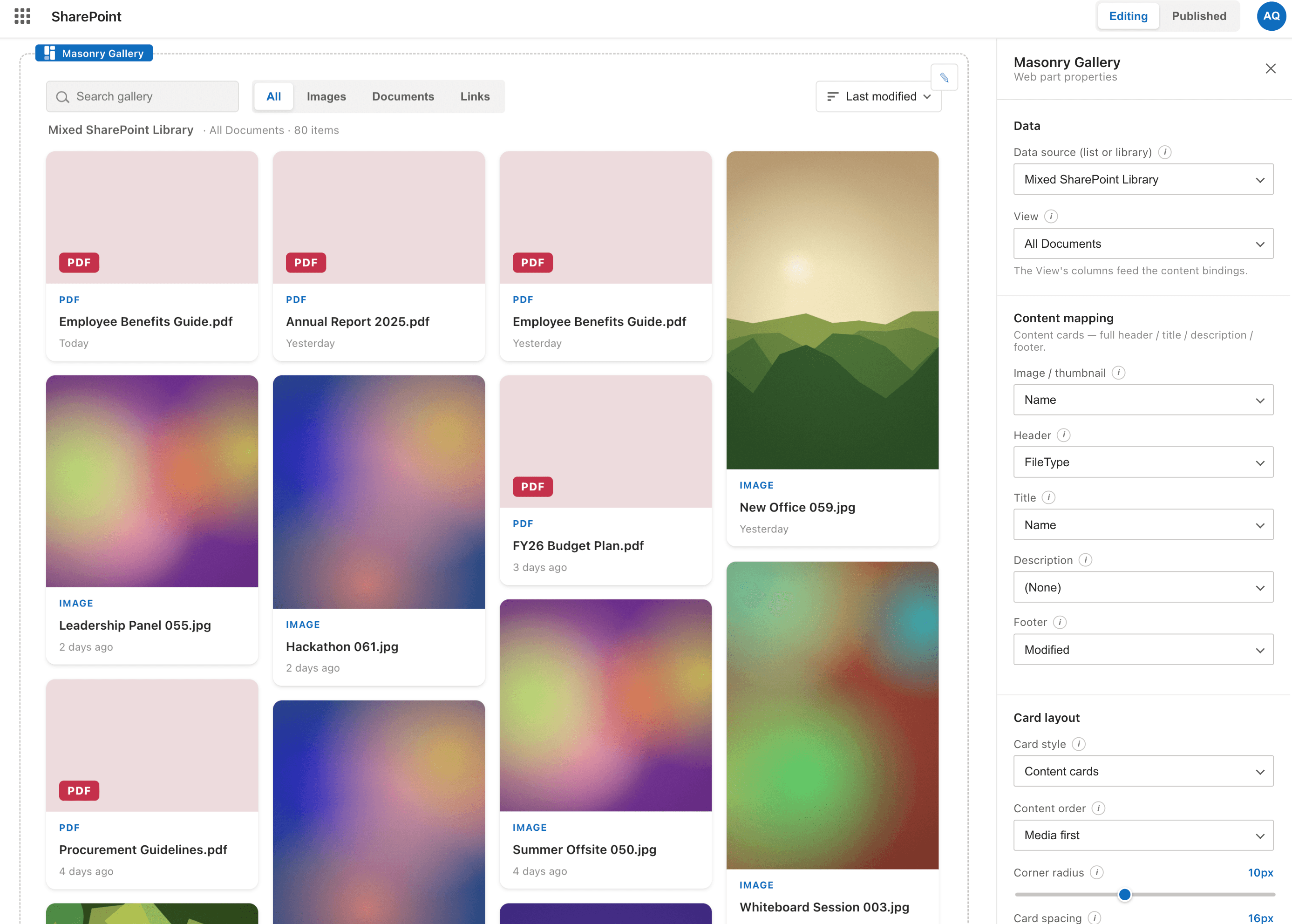Click info icon next to Data source
Viewport: 1292px width, 924px height.
tap(1164, 152)
